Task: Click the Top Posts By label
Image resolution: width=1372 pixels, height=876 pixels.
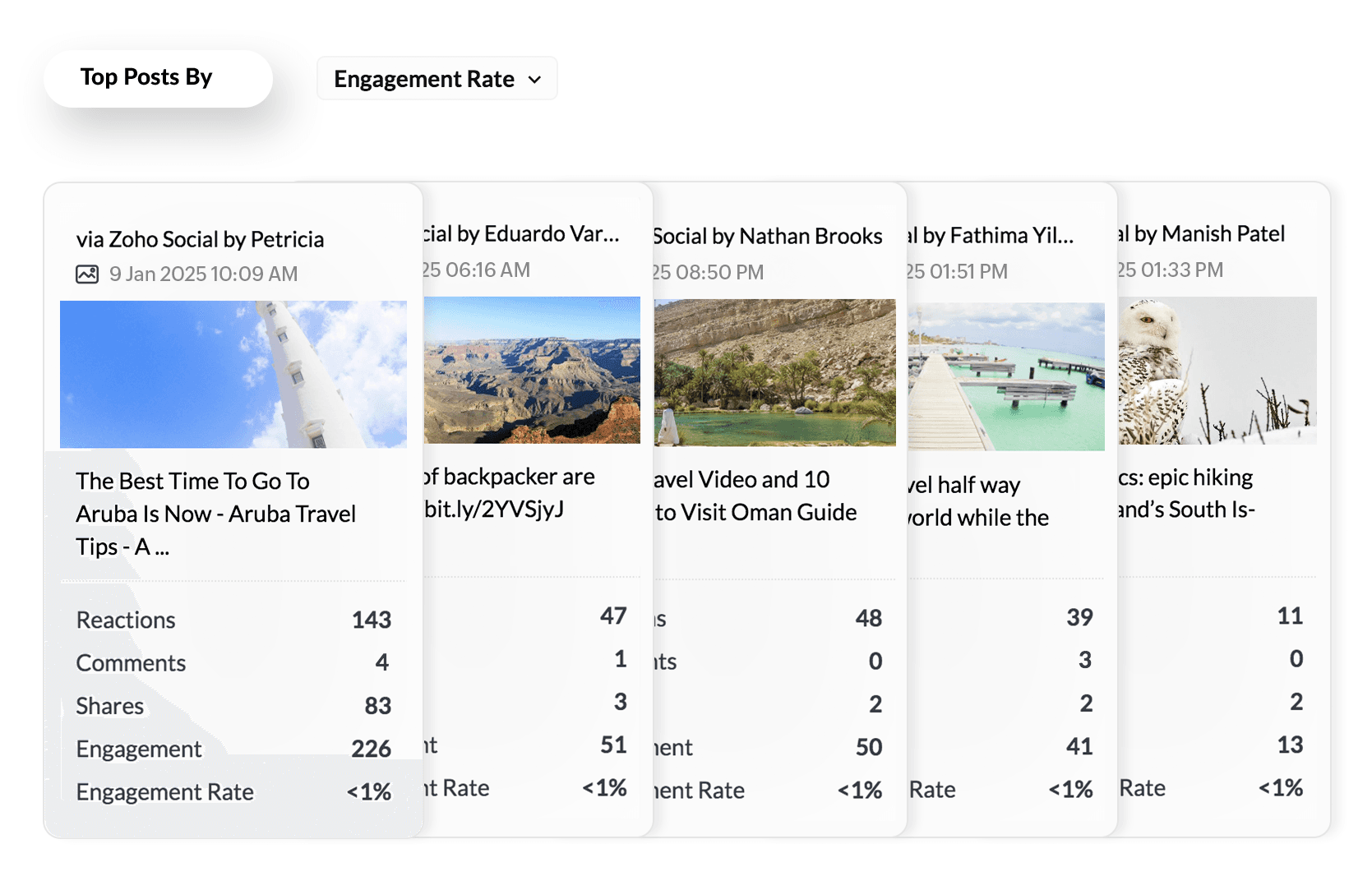Action: point(146,77)
